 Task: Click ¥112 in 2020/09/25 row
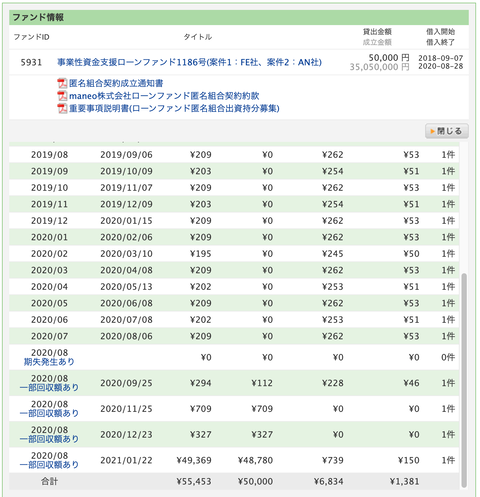coord(262,383)
